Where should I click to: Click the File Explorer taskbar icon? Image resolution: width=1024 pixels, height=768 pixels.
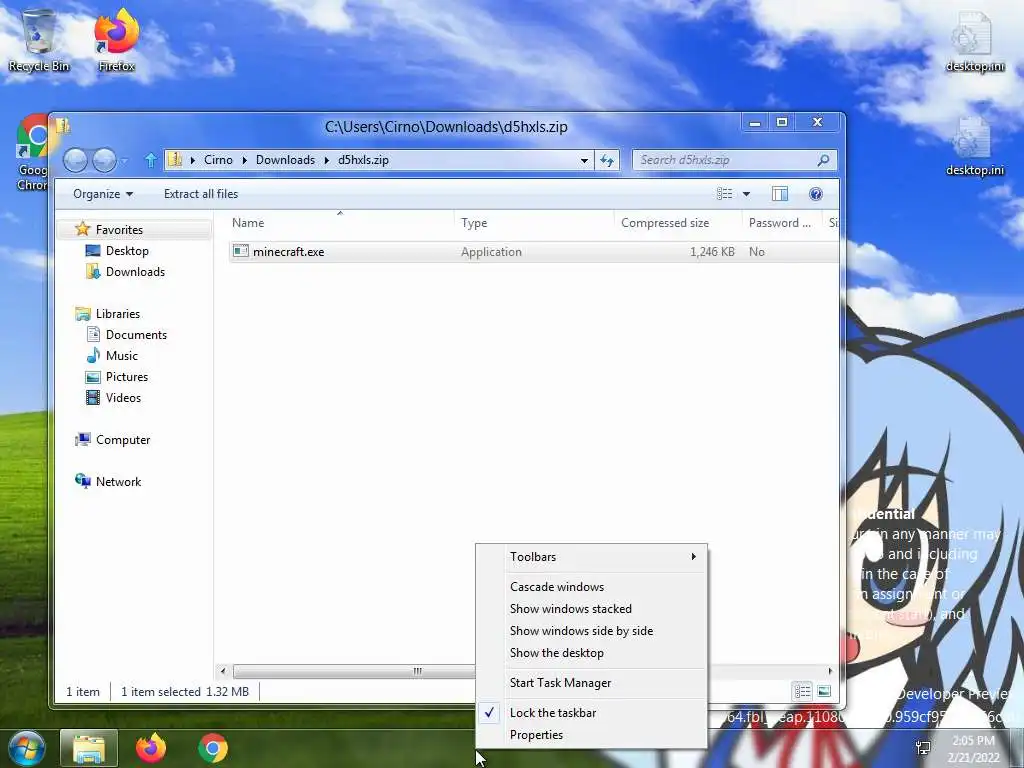89,748
